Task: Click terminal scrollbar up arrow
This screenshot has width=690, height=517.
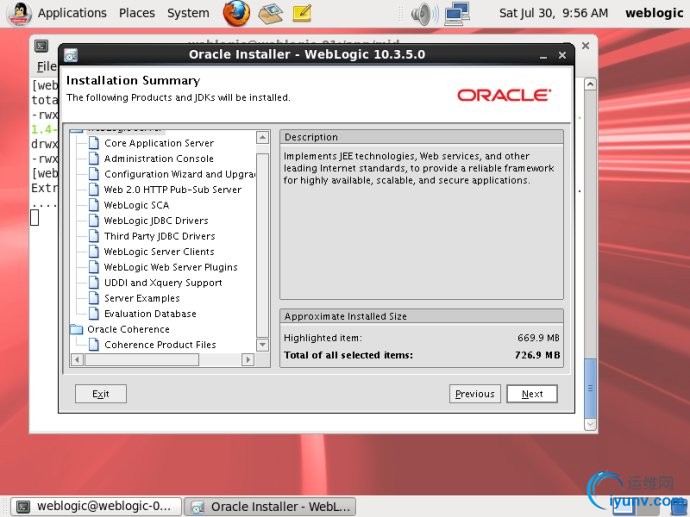Action: [x=590, y=84]
